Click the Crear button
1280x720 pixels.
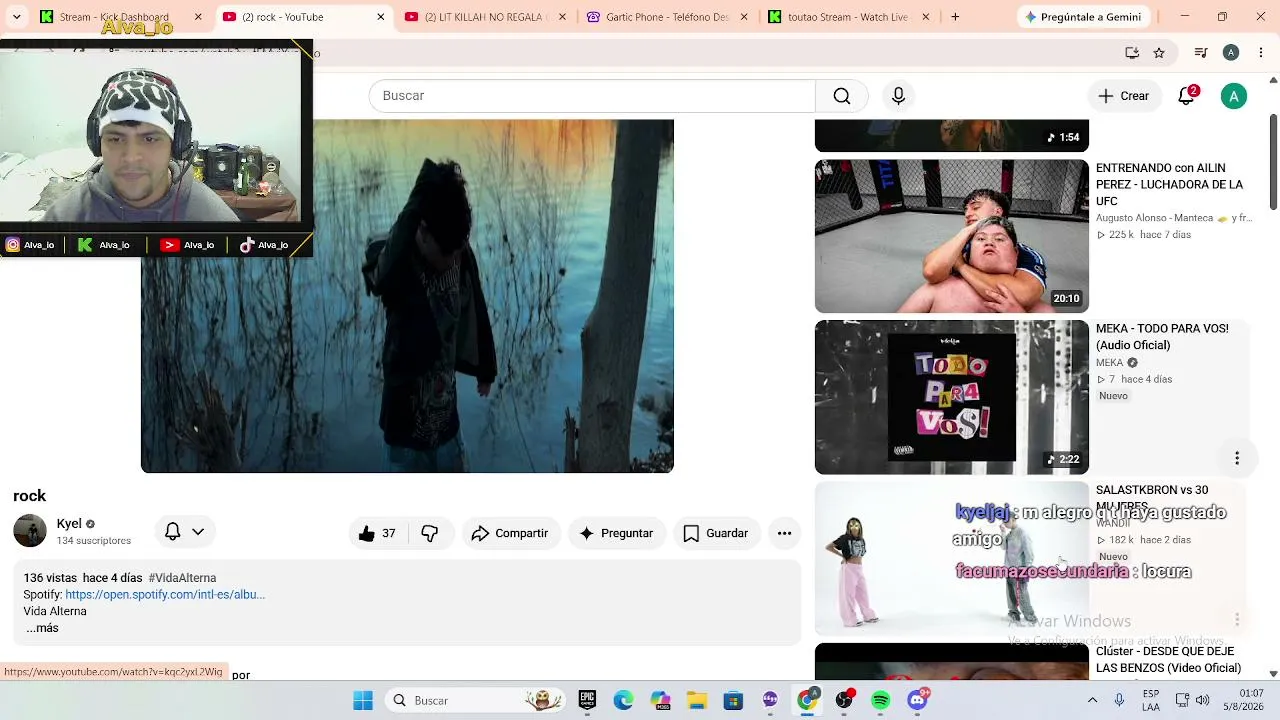pyautogui.click(x=1123, y=96)
